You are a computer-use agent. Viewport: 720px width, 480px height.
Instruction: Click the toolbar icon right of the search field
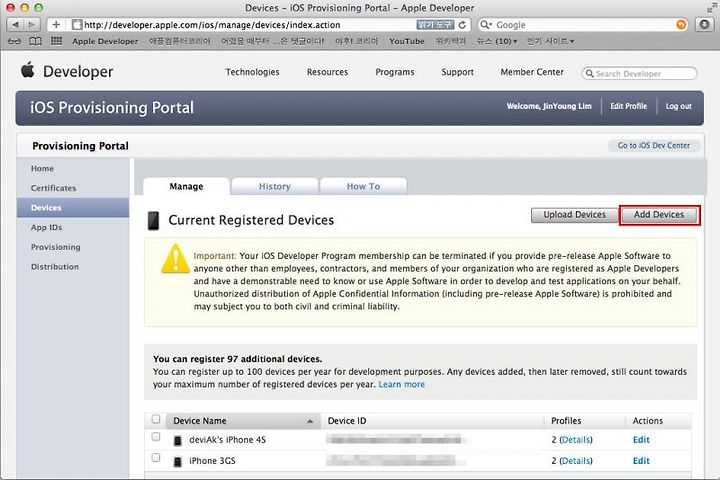click(704, 24)
